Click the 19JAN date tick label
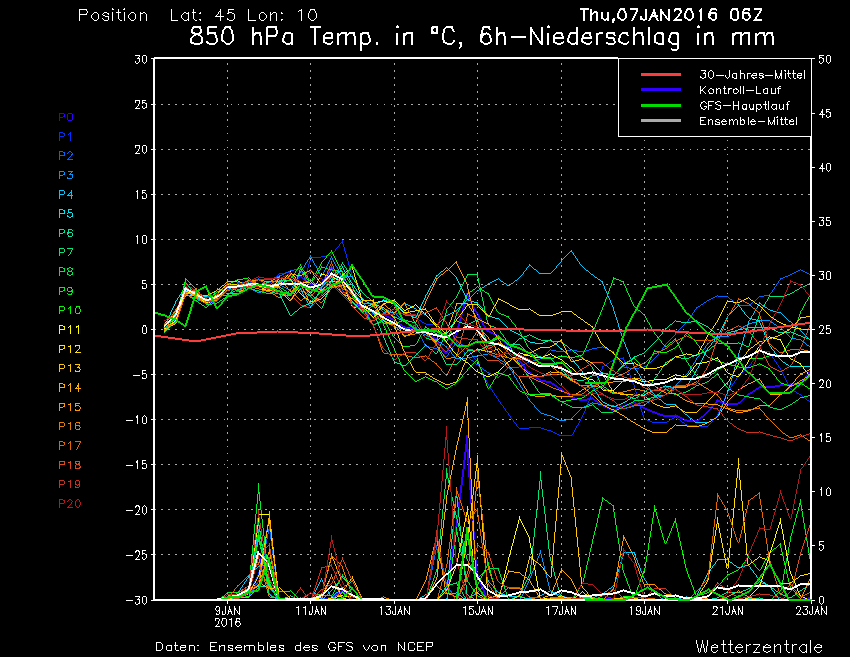The width and height of the screenshot is (850, 657). pos(645,610)
